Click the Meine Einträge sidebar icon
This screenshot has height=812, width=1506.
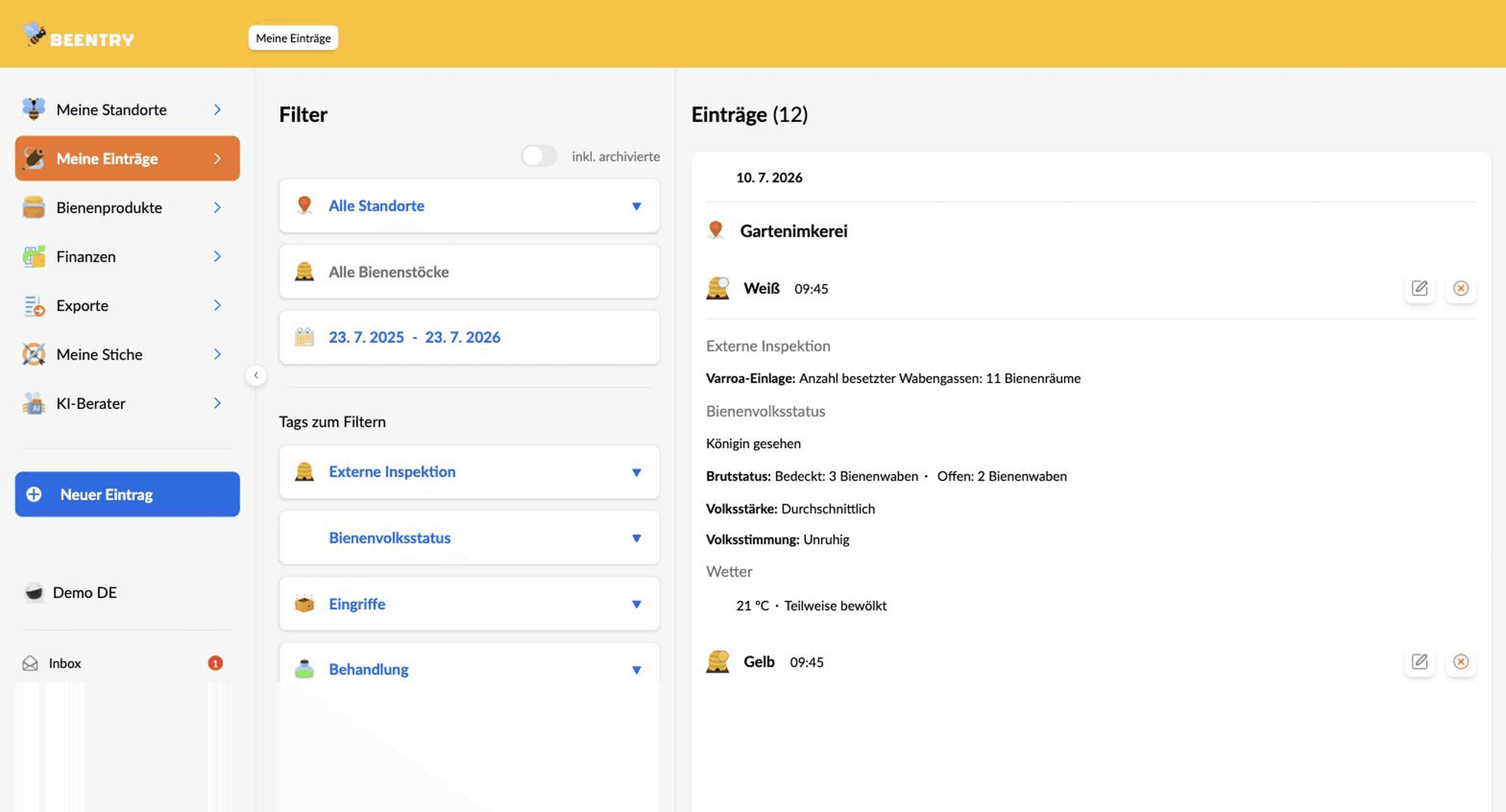[x=34, y=159]
